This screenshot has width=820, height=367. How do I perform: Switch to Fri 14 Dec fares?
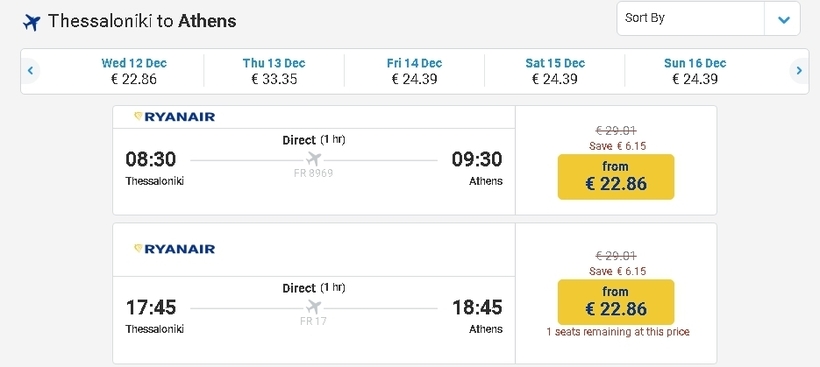414,71
